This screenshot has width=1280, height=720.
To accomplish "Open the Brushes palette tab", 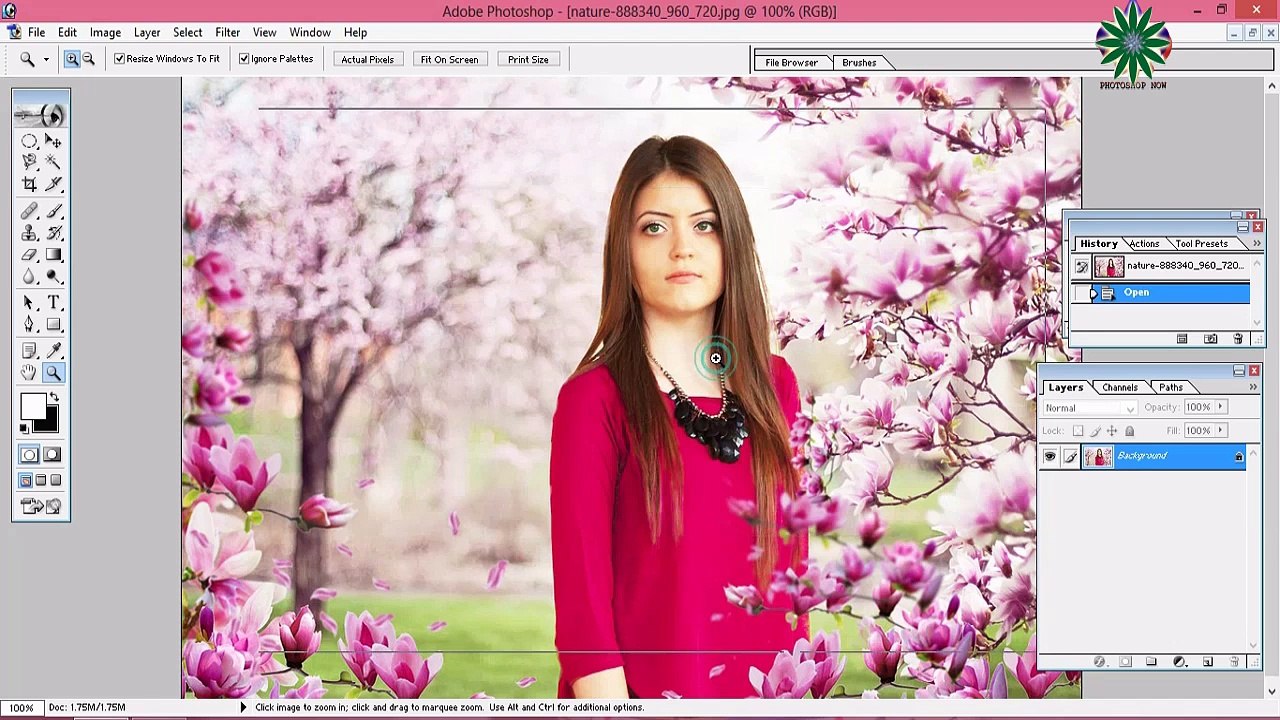I will [x=859, y=63].
